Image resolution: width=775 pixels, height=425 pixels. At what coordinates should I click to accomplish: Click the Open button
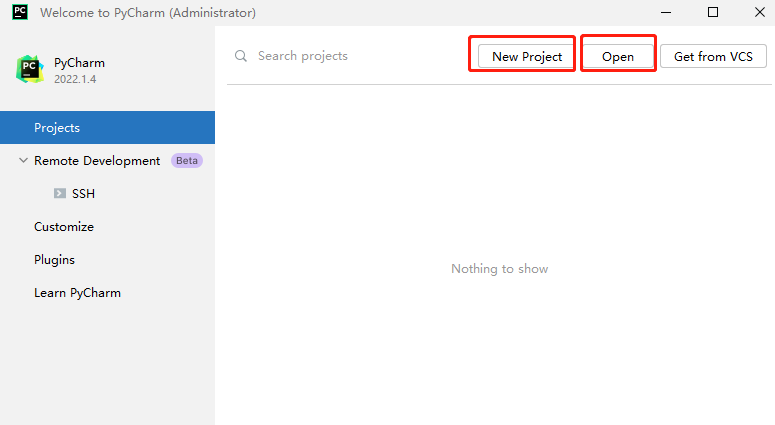pos(618,56)
